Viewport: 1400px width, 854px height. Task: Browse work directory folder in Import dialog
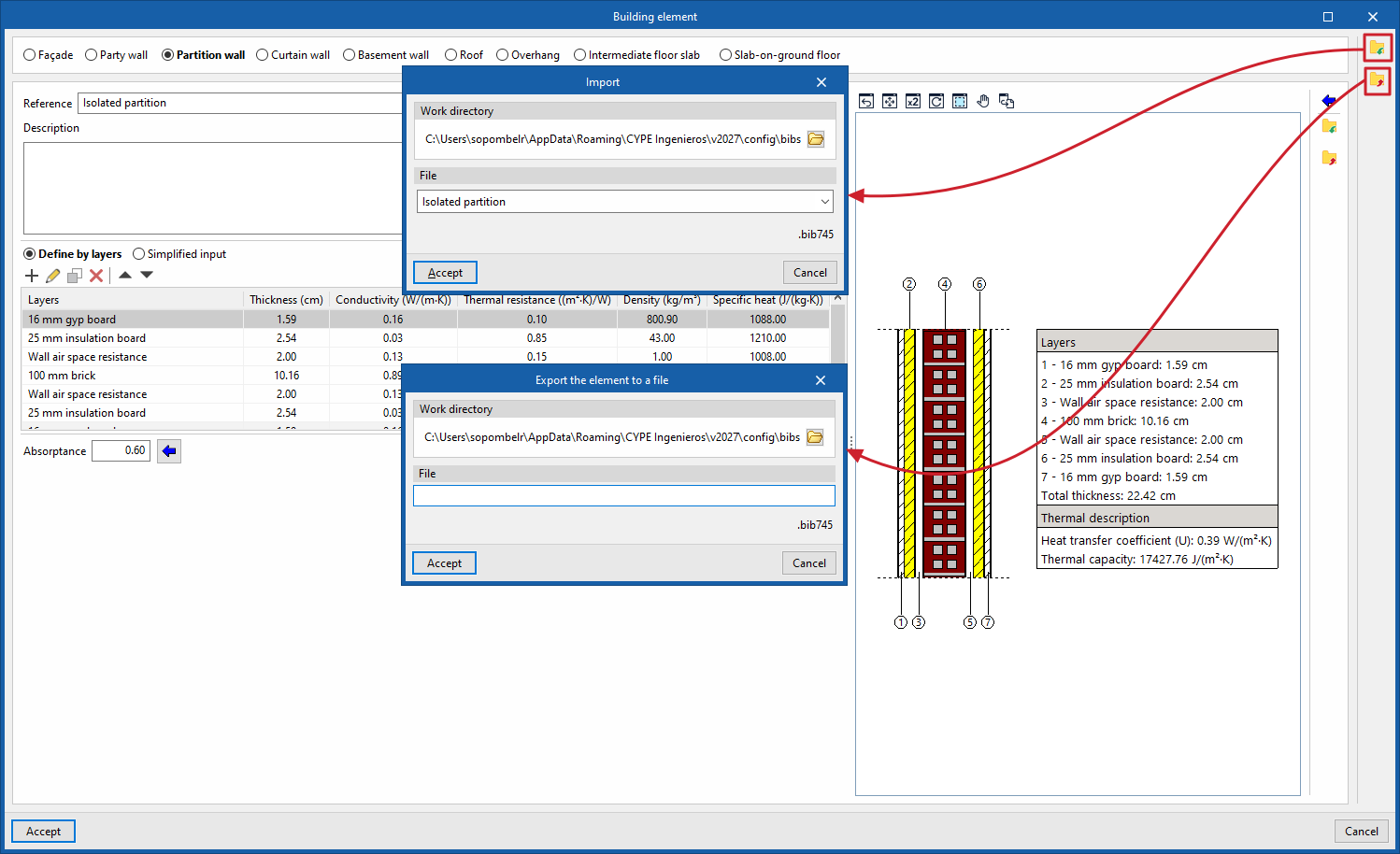click(816, 139)
